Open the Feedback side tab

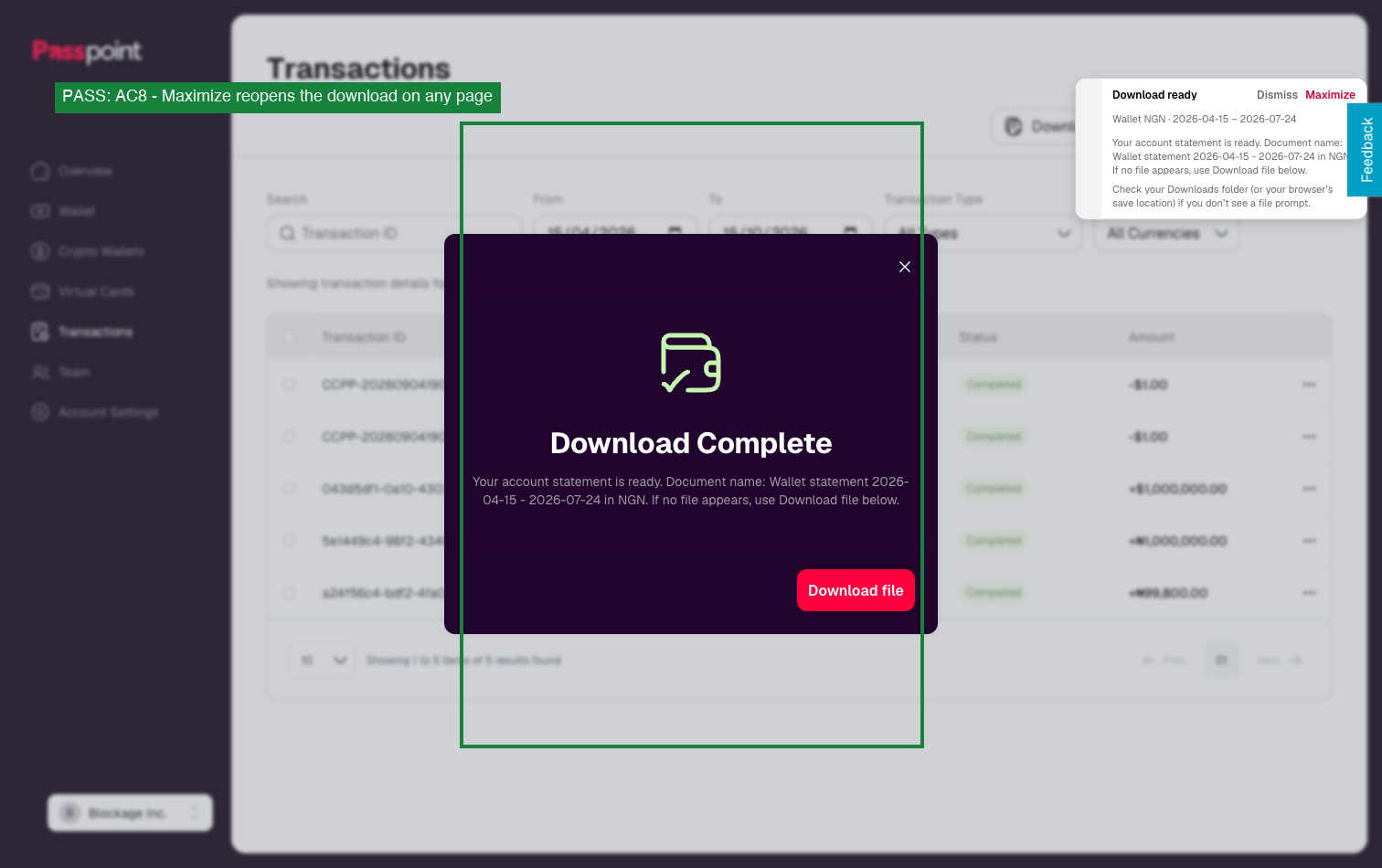(x=1366, y=150)
